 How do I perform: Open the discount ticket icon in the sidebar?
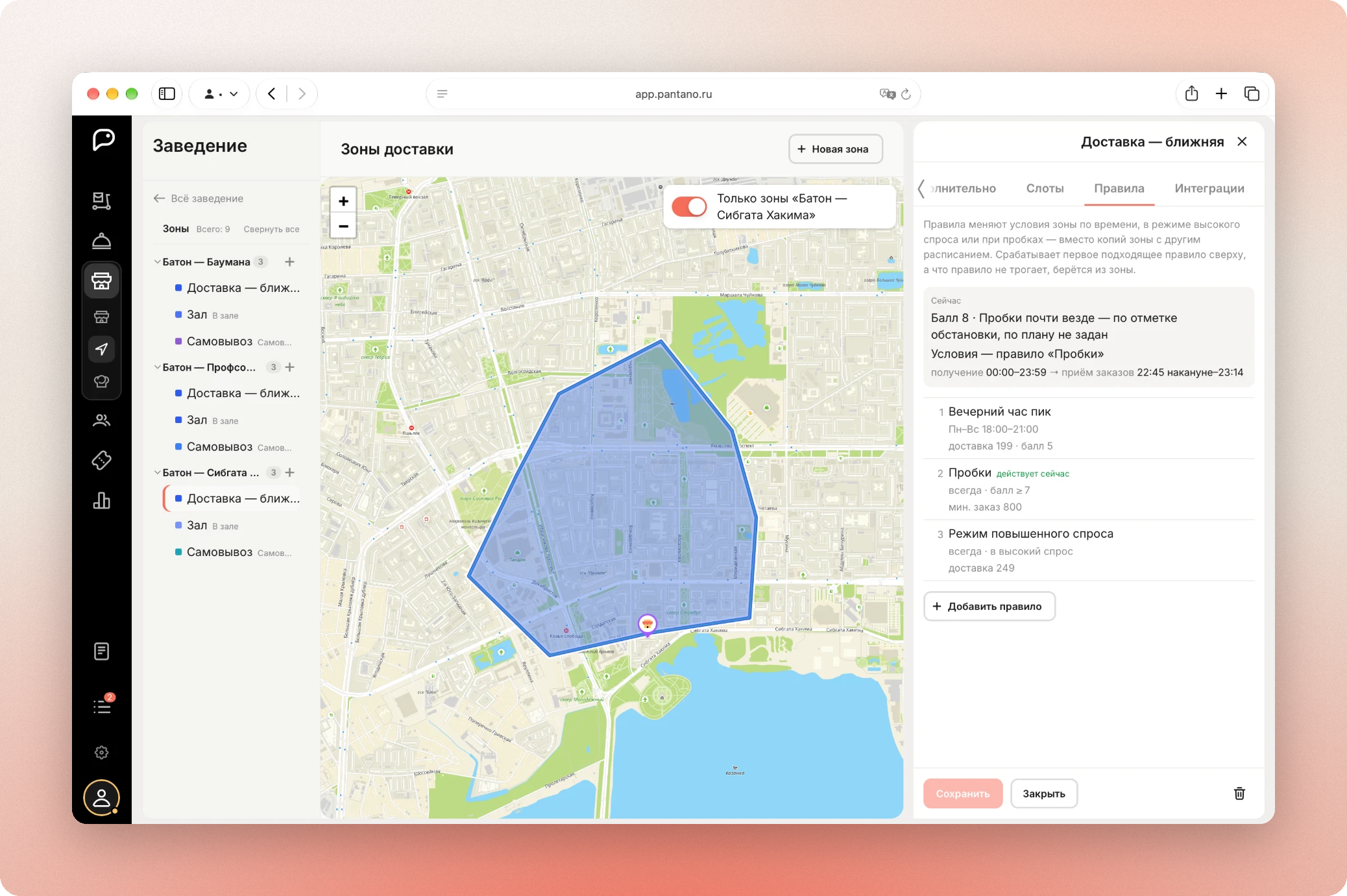pos(101,461)
